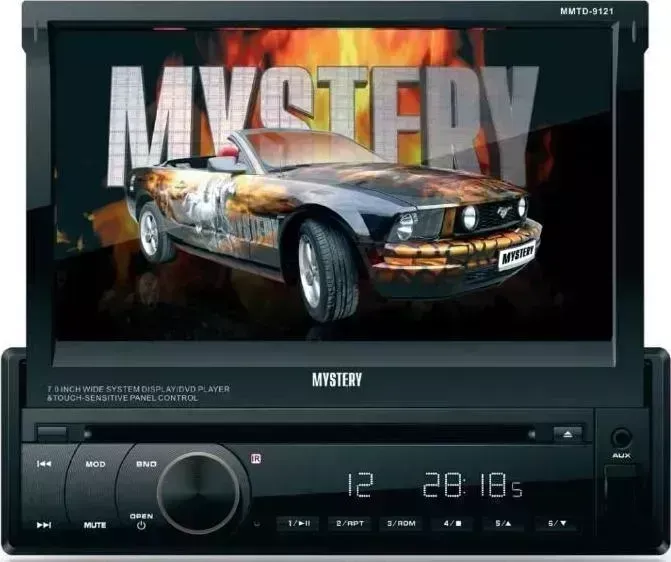Click the disc eject button
Image resolution: width=671 pixels, height=562 pixels.
coord(567,434)
